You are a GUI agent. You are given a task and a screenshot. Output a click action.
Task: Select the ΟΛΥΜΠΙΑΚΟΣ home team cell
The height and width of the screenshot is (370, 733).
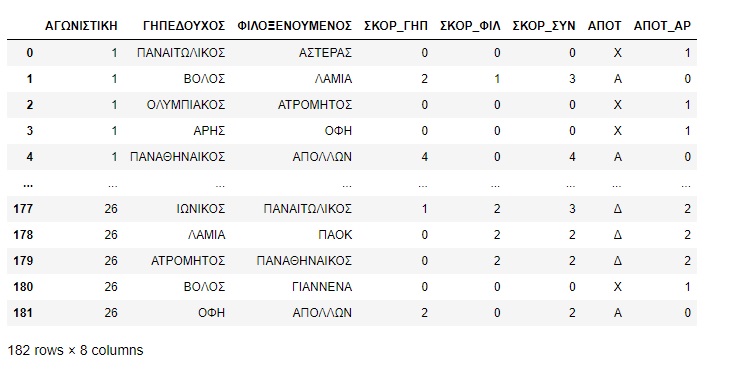pos(186,105)
